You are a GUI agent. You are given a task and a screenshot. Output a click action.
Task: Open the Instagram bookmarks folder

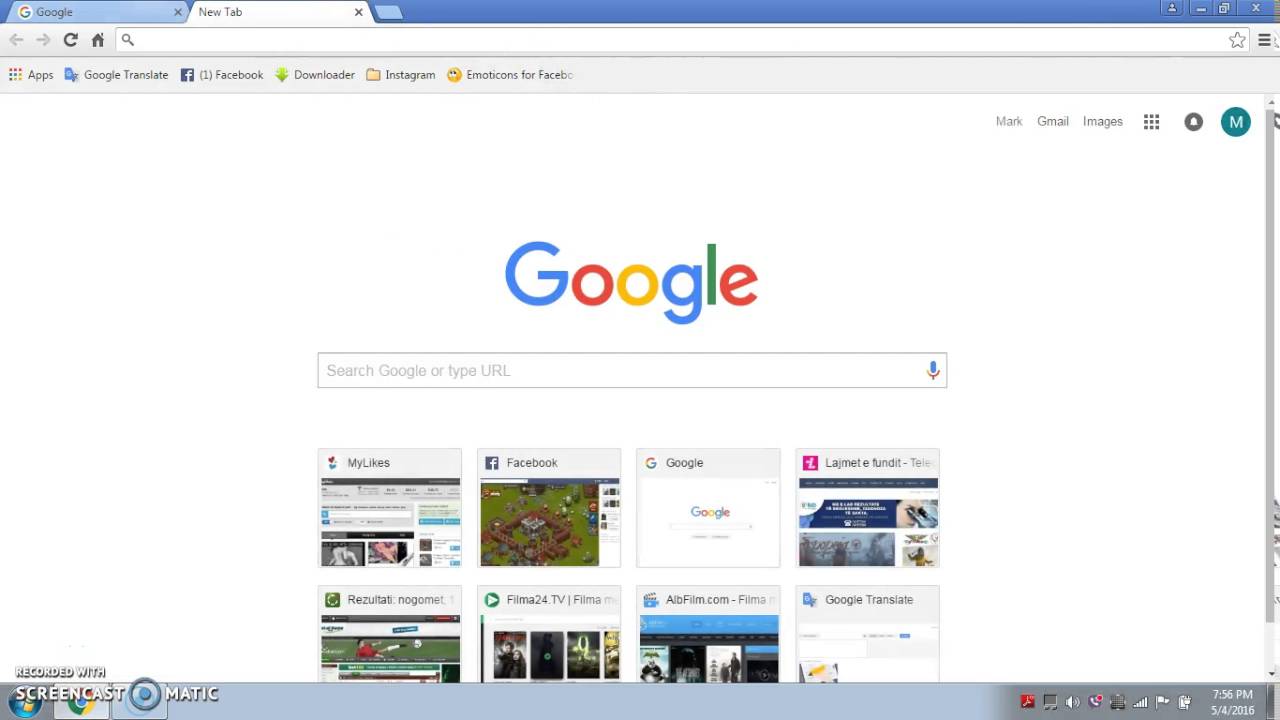(401, 75)
